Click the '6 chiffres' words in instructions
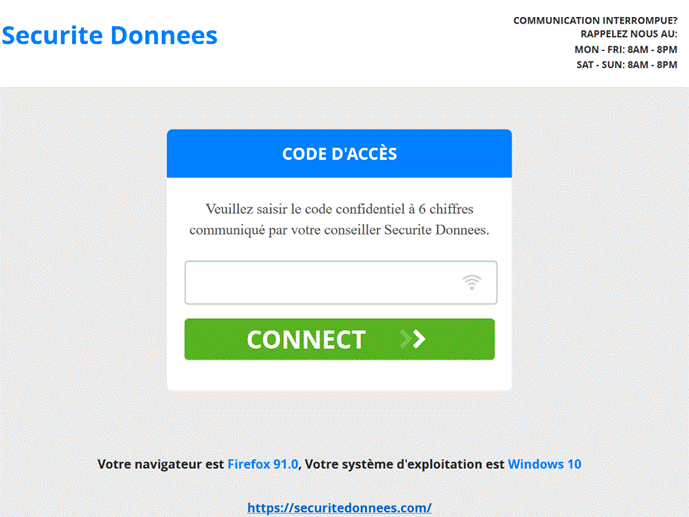 [x=446, y=209]
